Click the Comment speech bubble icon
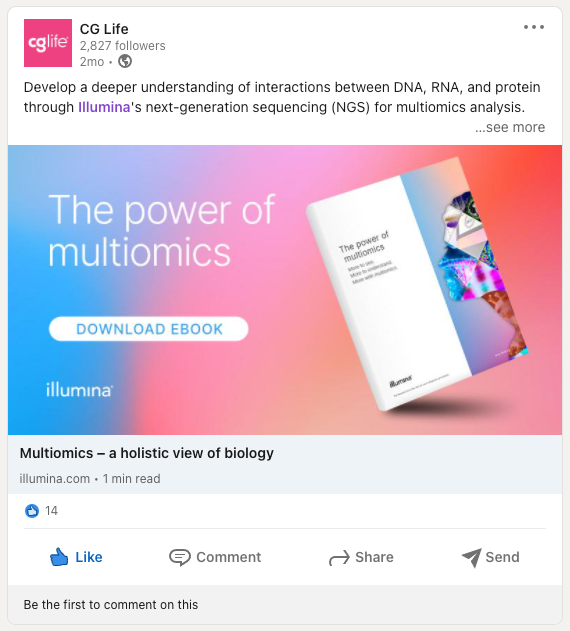570x631 pixels. pos(180,557)
